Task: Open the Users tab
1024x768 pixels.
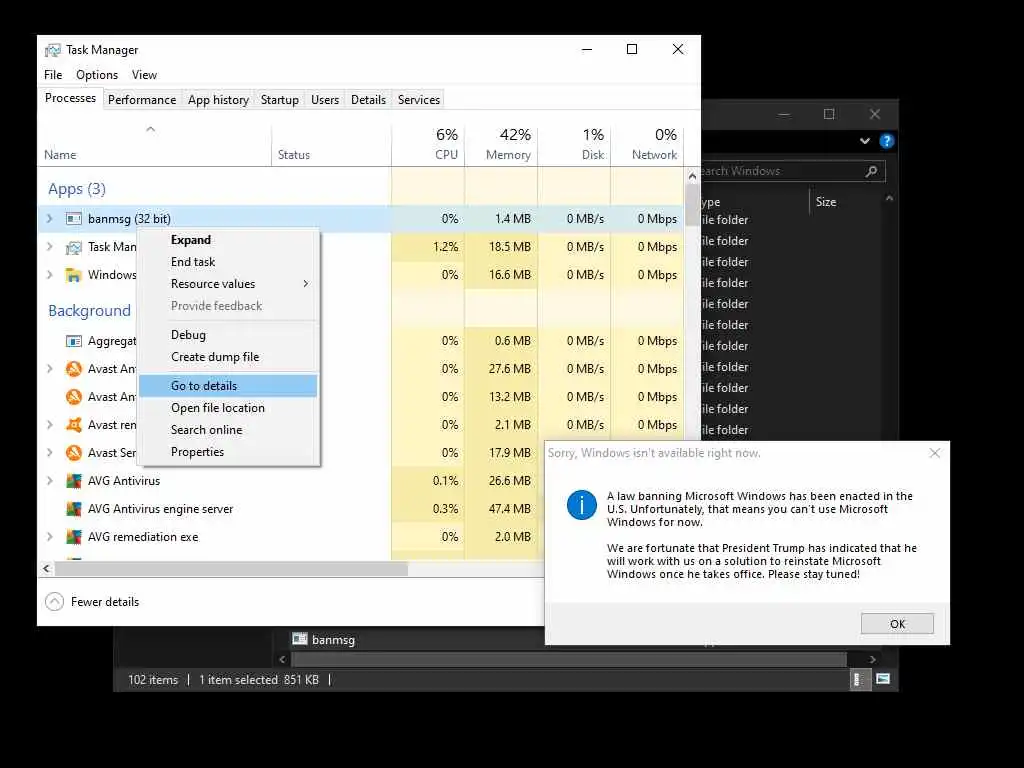Action: pos(325,100)
